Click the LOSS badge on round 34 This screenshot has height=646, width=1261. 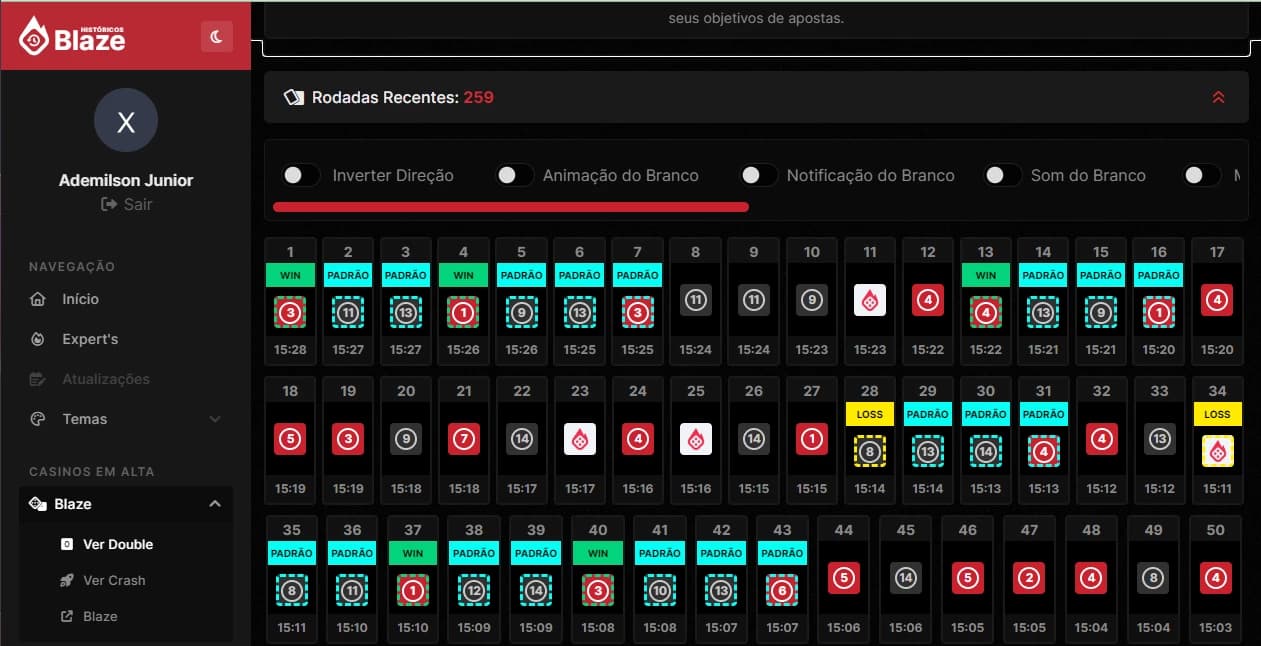(x=1217, y=414)
